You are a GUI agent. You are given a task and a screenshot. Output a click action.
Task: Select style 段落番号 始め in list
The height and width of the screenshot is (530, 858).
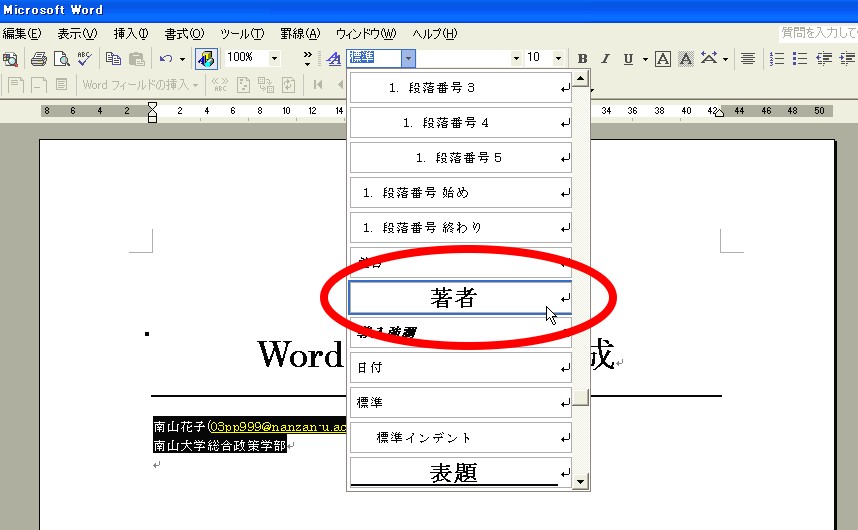(461, 193)
